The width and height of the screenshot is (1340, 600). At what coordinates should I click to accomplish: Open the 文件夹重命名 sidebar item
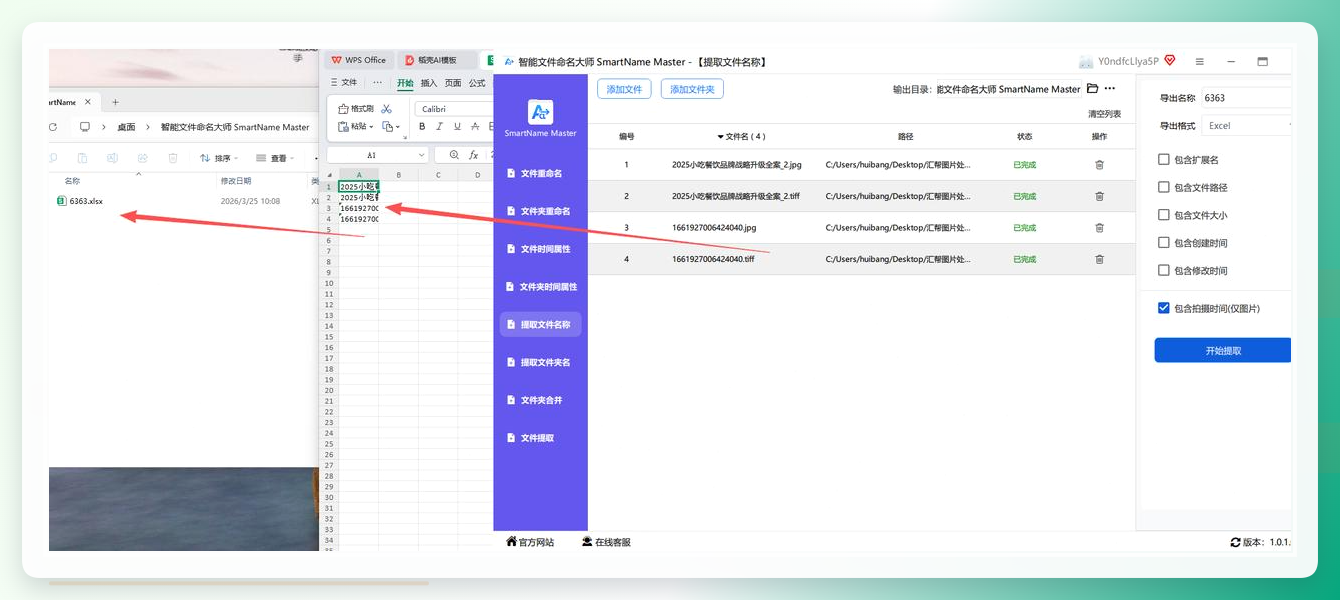click(x=540, y=211)
